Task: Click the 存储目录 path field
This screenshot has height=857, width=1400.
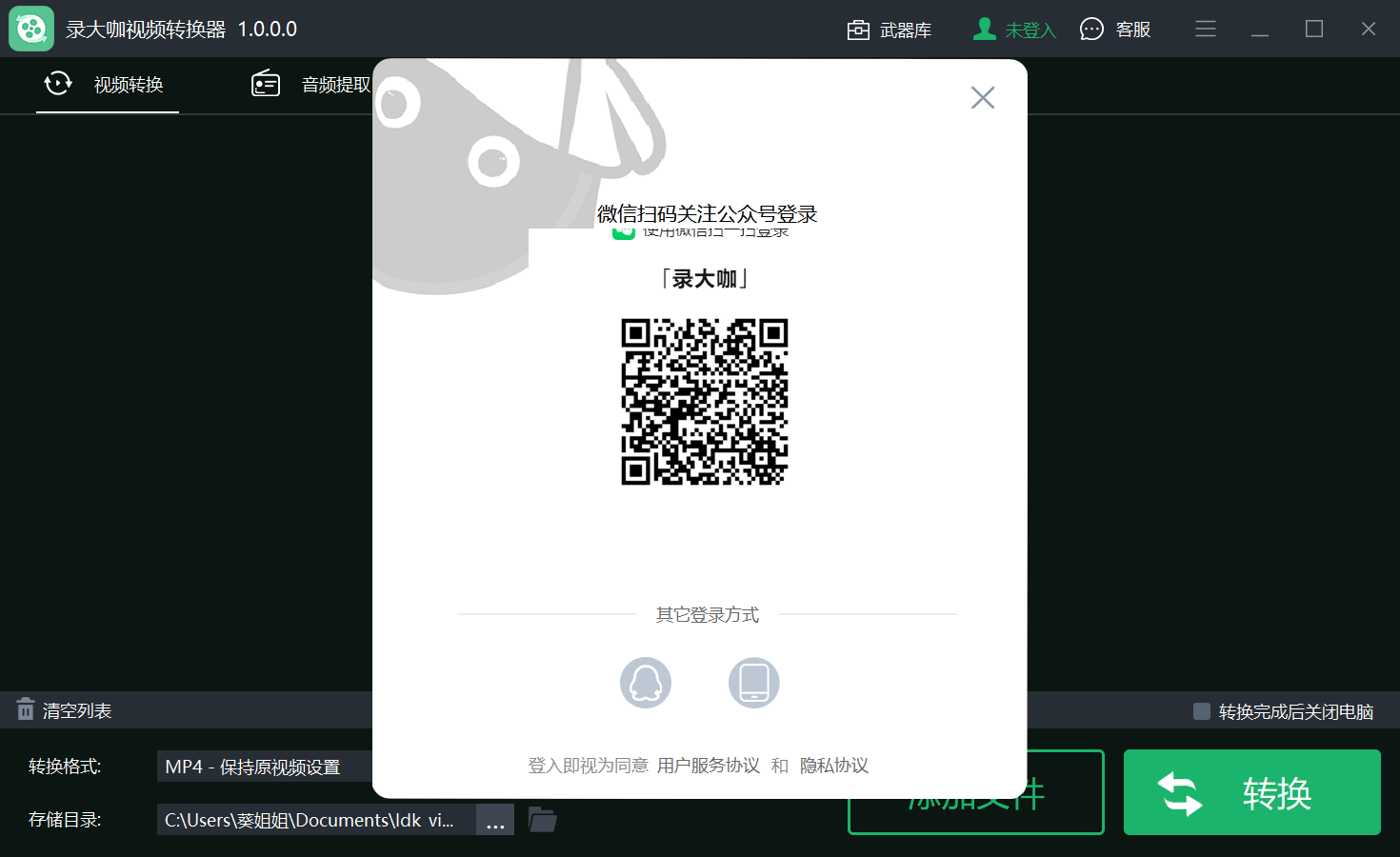Action: pyautogui.click(x=316, y=820)
